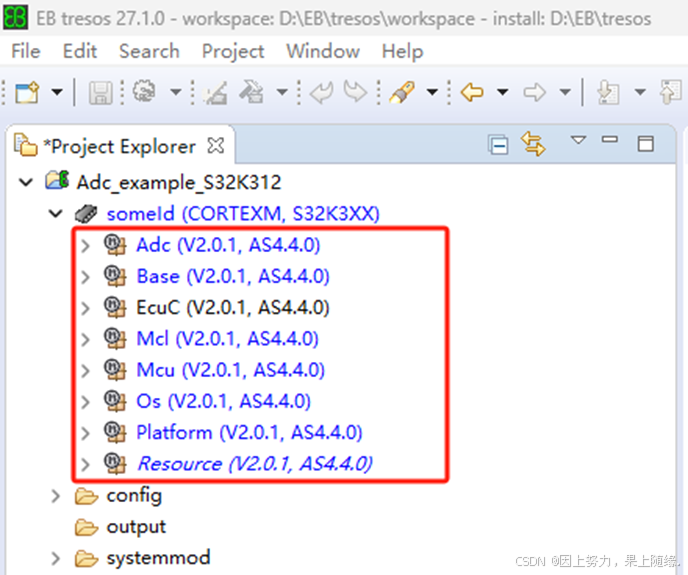Open the Back history dropdown arrow
The height and width of the screenshot is (575, 688).
click(502, 93)
